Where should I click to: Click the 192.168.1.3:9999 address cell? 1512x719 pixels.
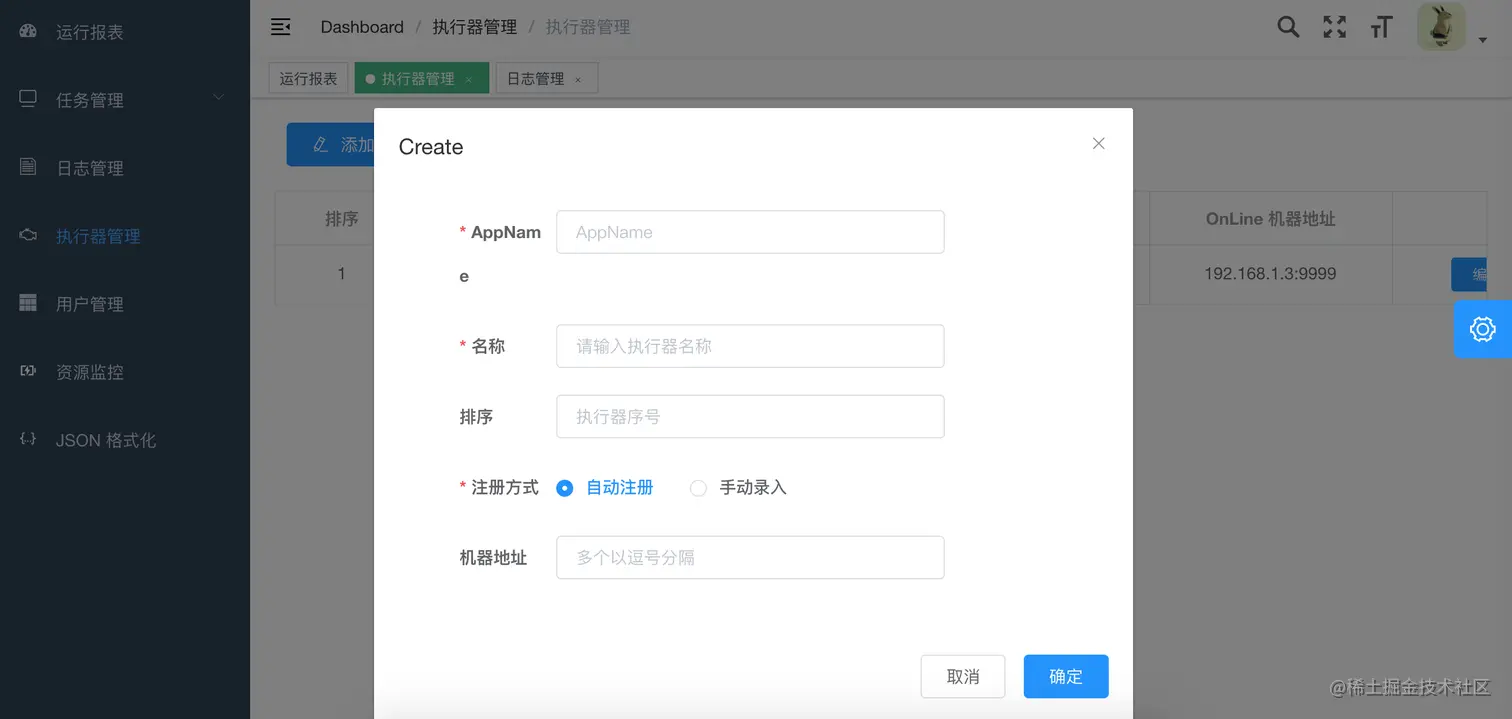(1270, 274)
